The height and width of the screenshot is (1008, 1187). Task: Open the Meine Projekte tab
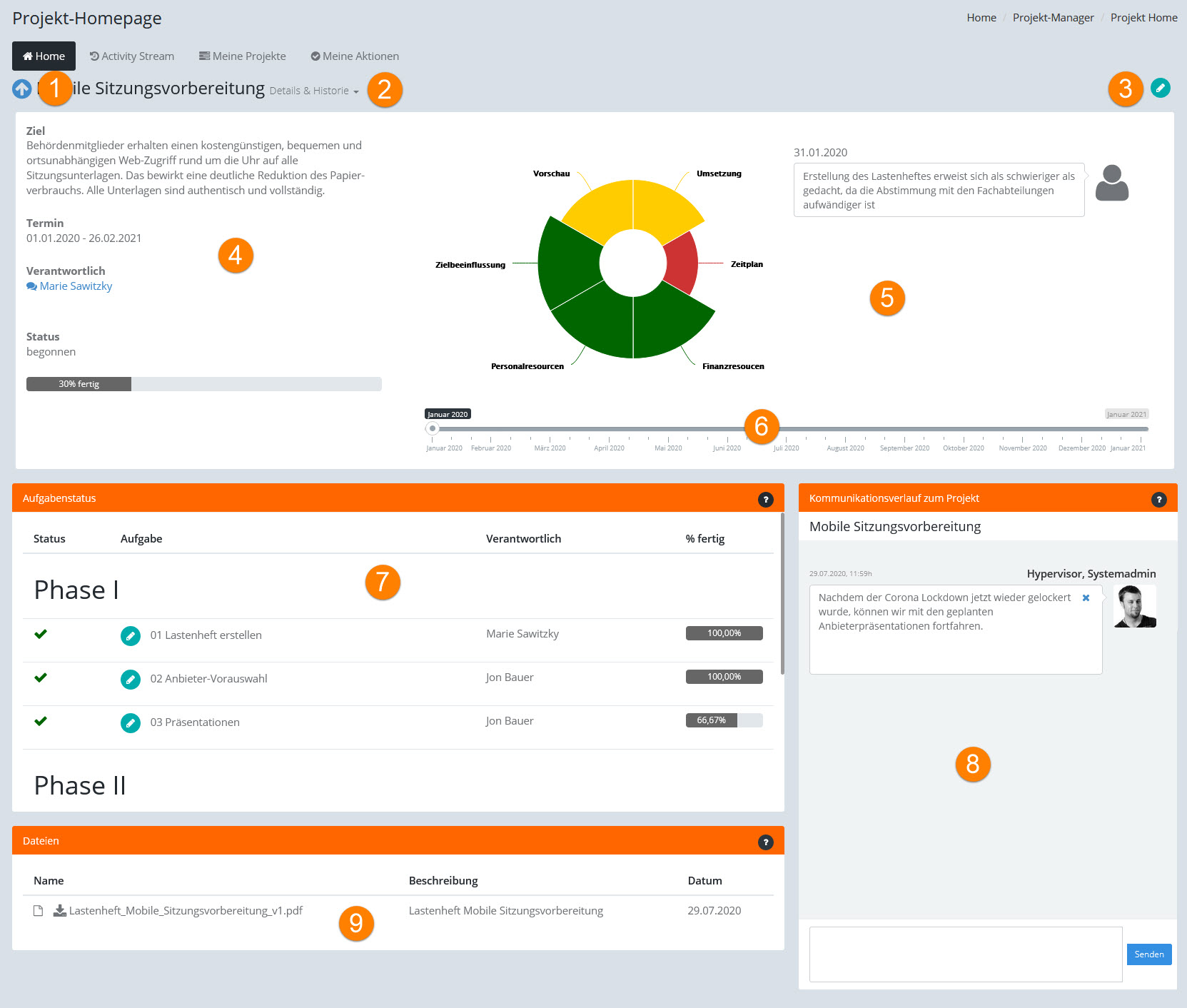[x=243, y=56]
